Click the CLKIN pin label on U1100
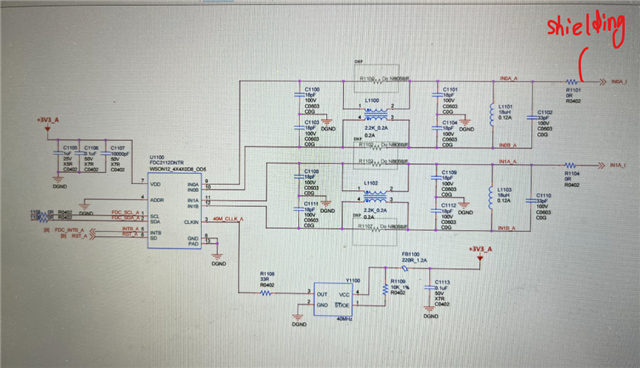The width and height of the screenshot is (640, 368). click(x=191, y=222)
